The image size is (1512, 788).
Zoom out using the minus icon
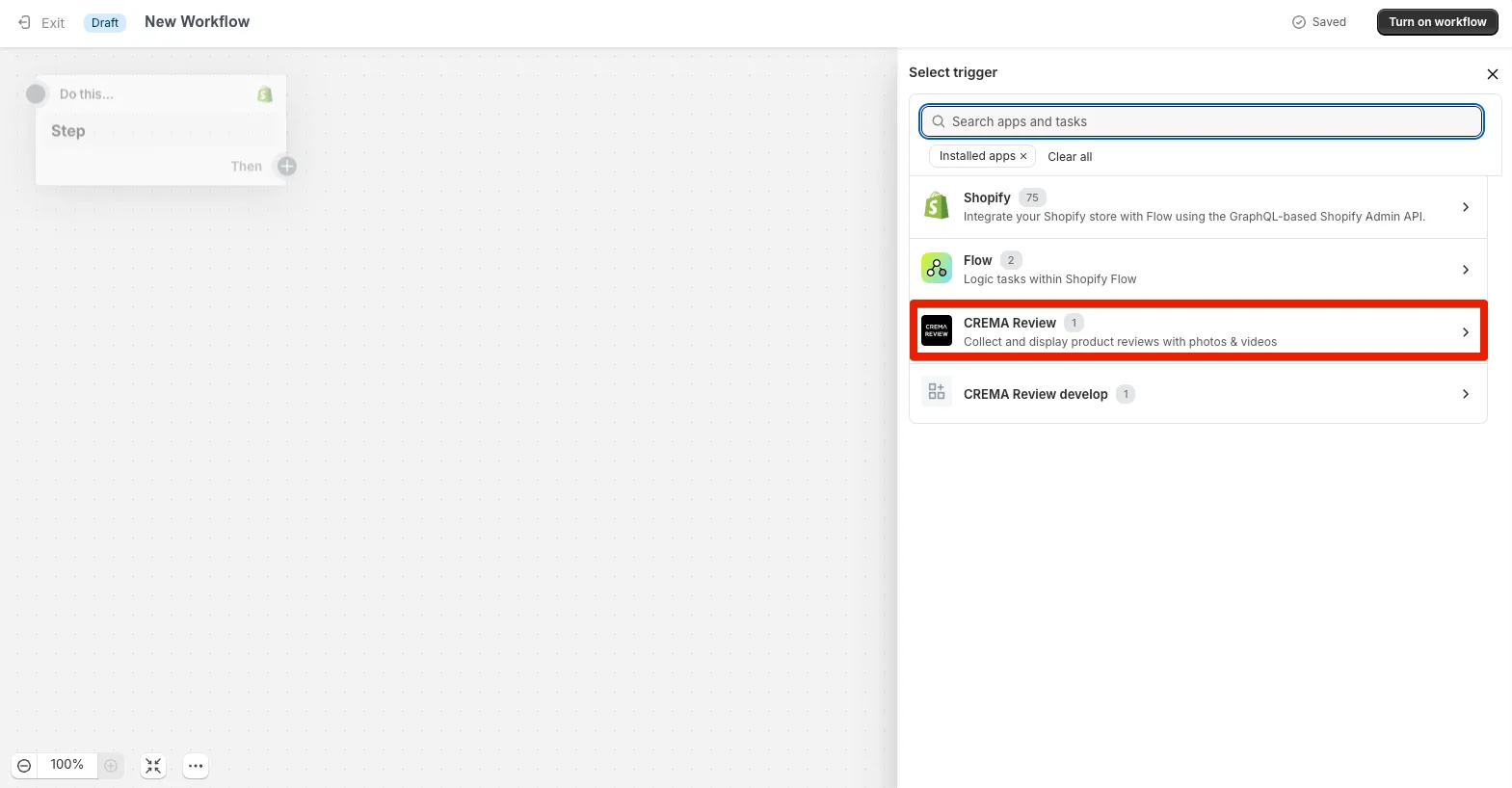tap(25, 766)
